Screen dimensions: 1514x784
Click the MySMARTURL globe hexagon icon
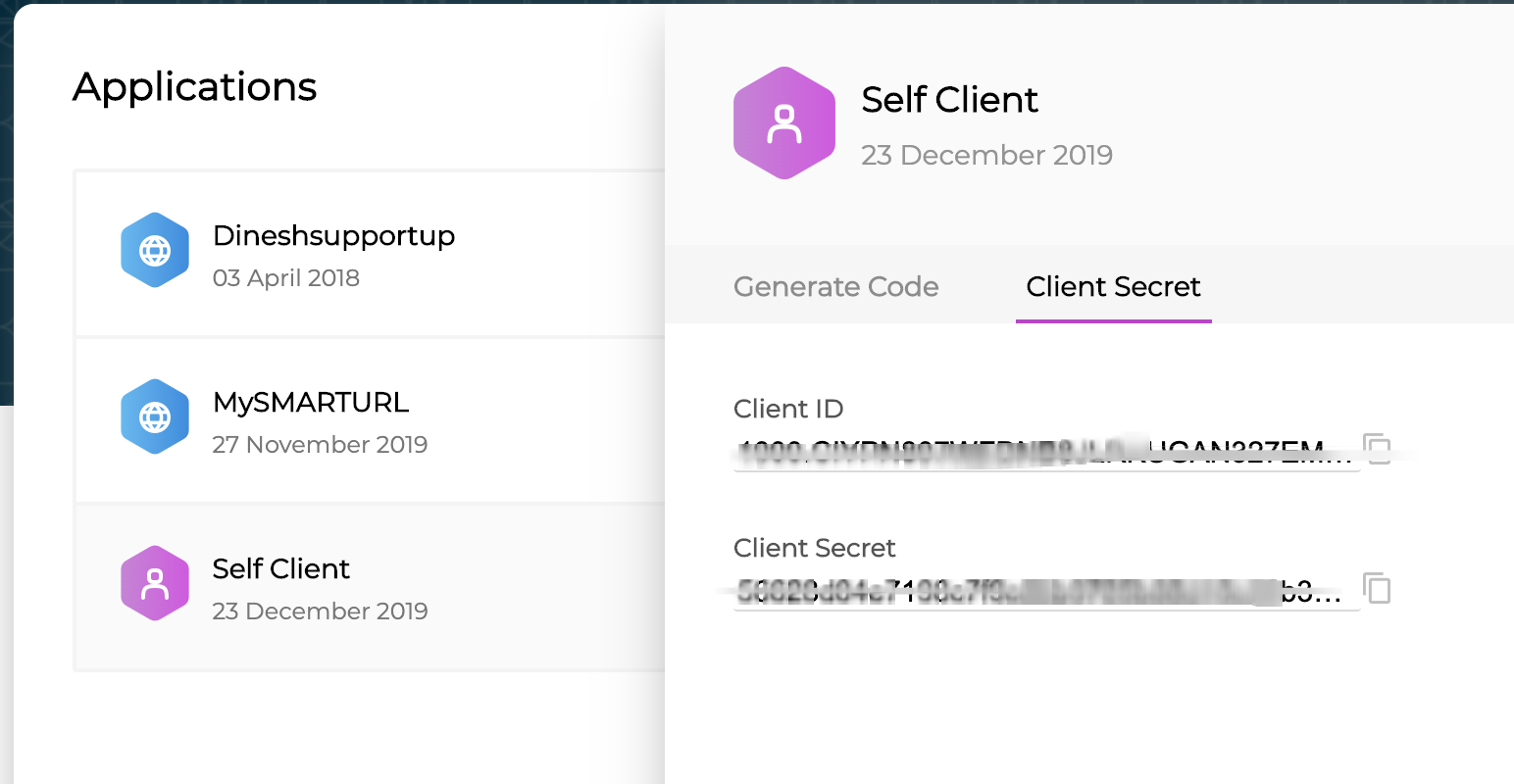tap(155, 417)
